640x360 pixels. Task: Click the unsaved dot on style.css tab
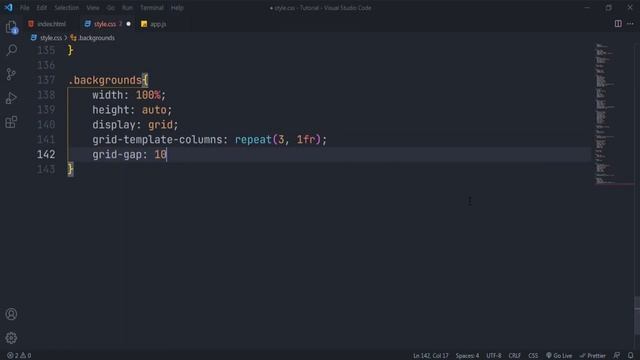tap(129, 24)
